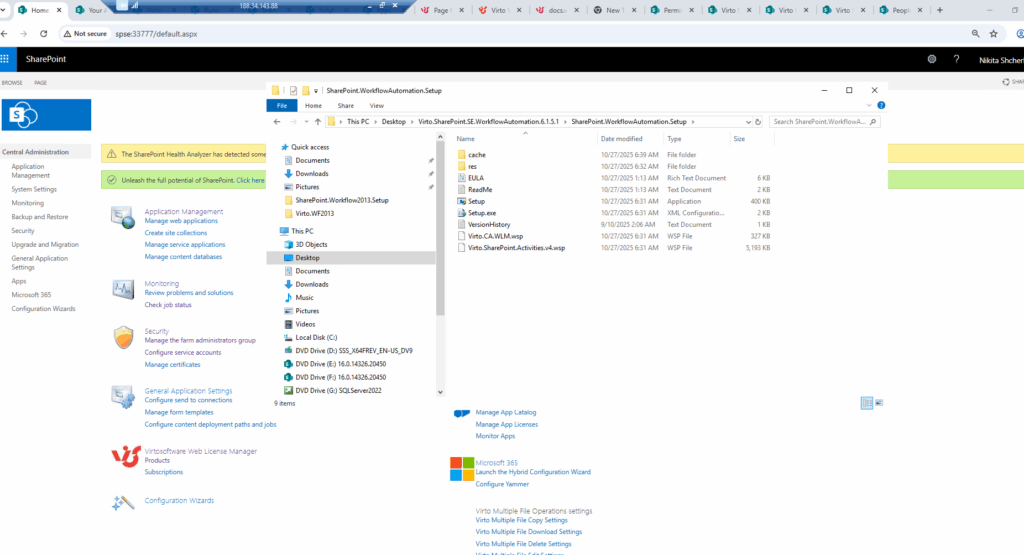Open the Explorer Share ribbon tab

pos(345,106)
